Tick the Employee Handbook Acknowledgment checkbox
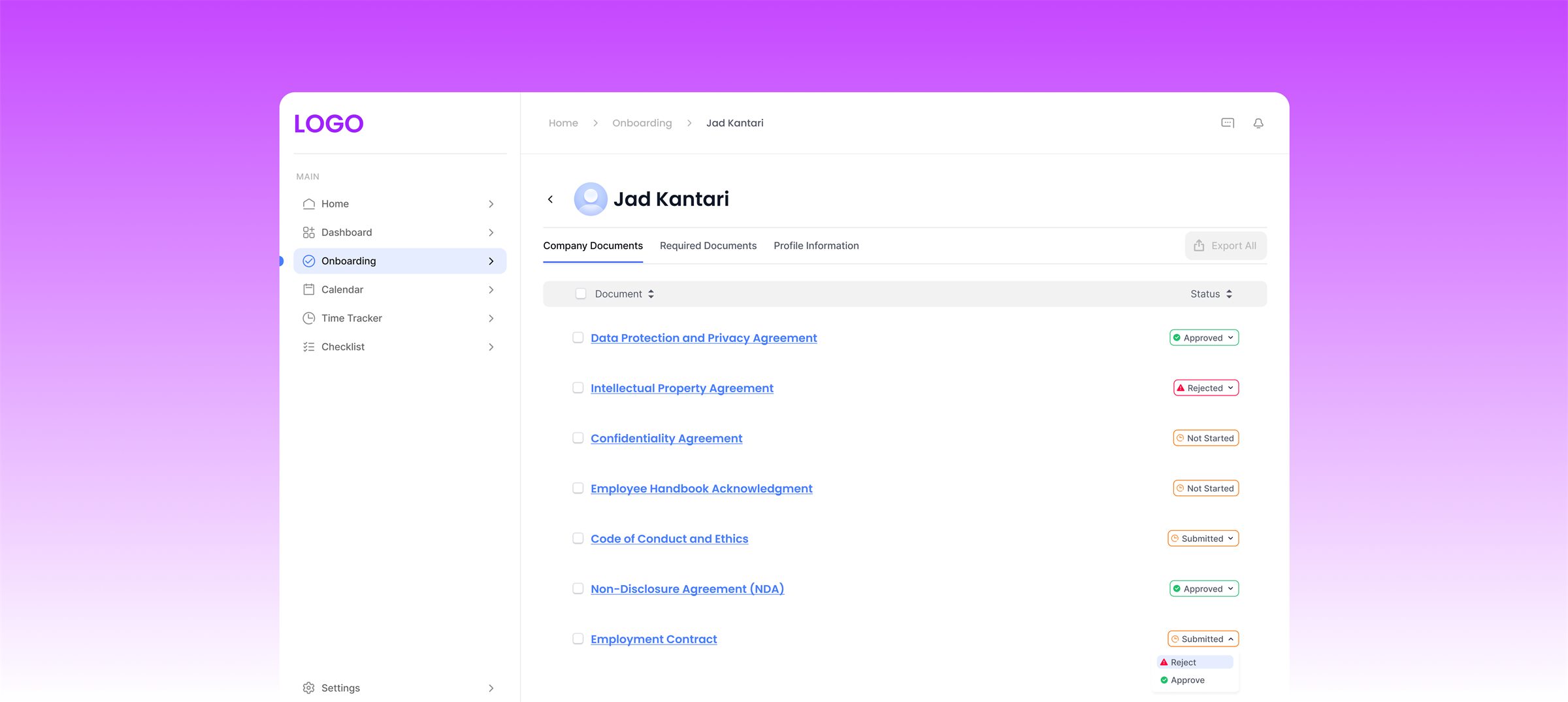Image resolution: width=1568 pixels, height=702 pixels. pos(578,488)
